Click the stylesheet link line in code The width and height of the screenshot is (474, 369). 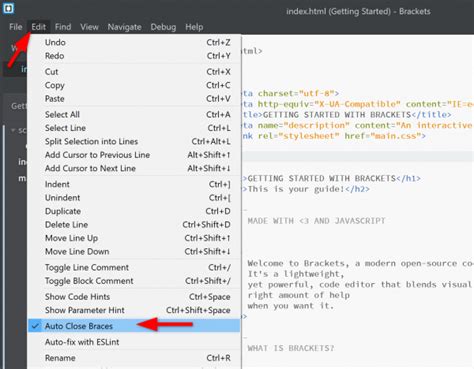pyautogui.click(x=334, y=136)
